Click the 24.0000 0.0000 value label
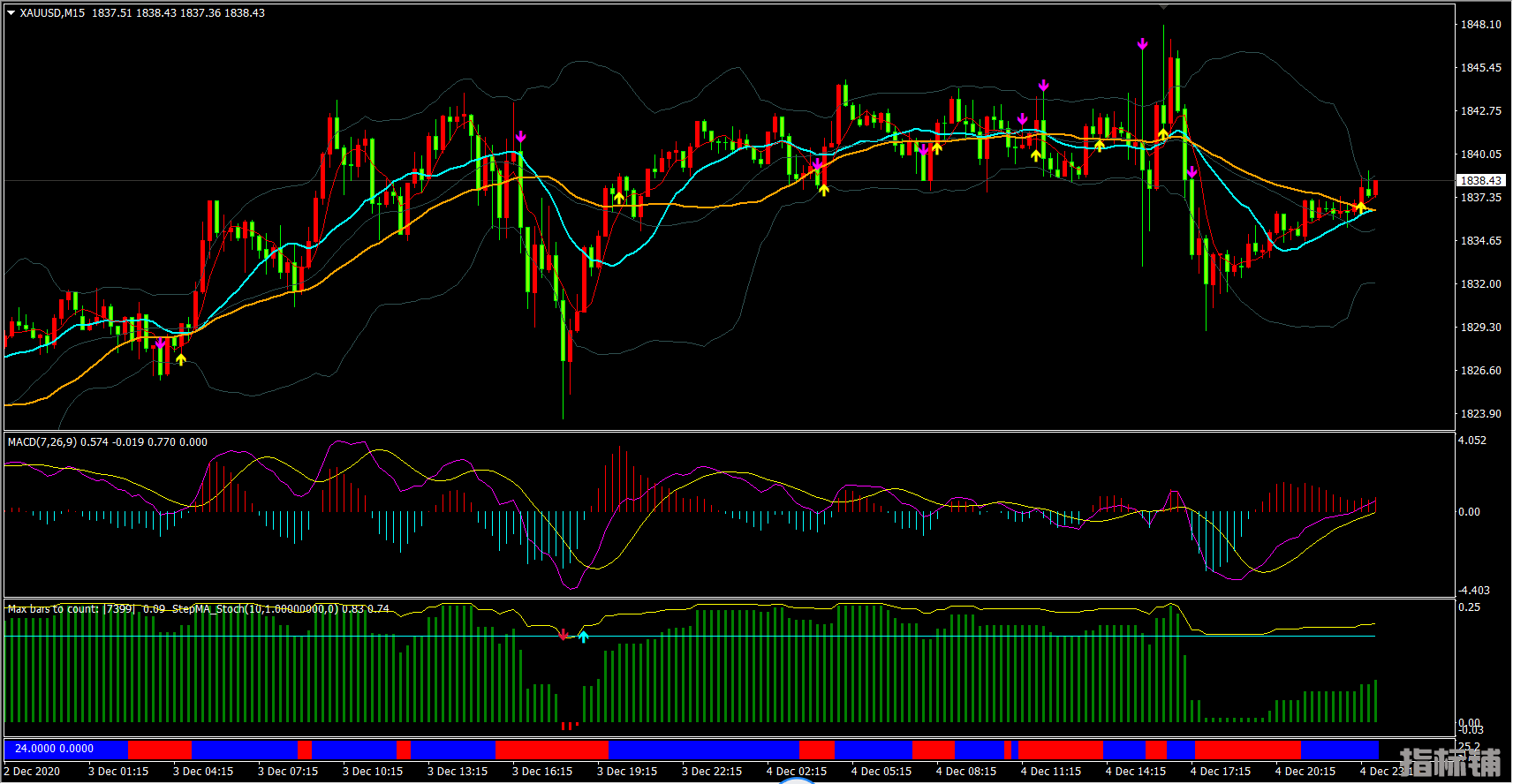This screenshot has width=1513, height=784. (54, 749)
